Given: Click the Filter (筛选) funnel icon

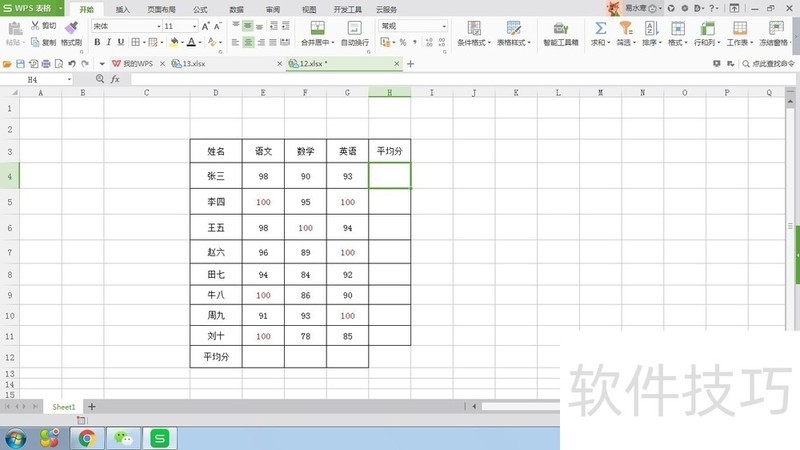Looking at the screenshot, I should 626,28.
